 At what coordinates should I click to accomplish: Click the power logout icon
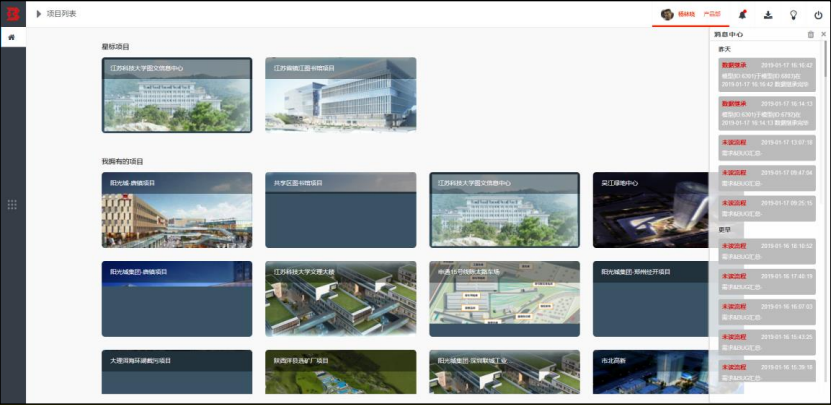(818, 15)
